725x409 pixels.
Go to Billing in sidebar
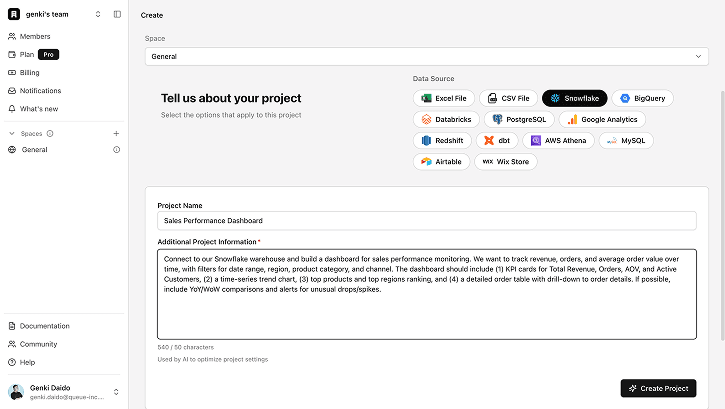[x=30, y=72]
